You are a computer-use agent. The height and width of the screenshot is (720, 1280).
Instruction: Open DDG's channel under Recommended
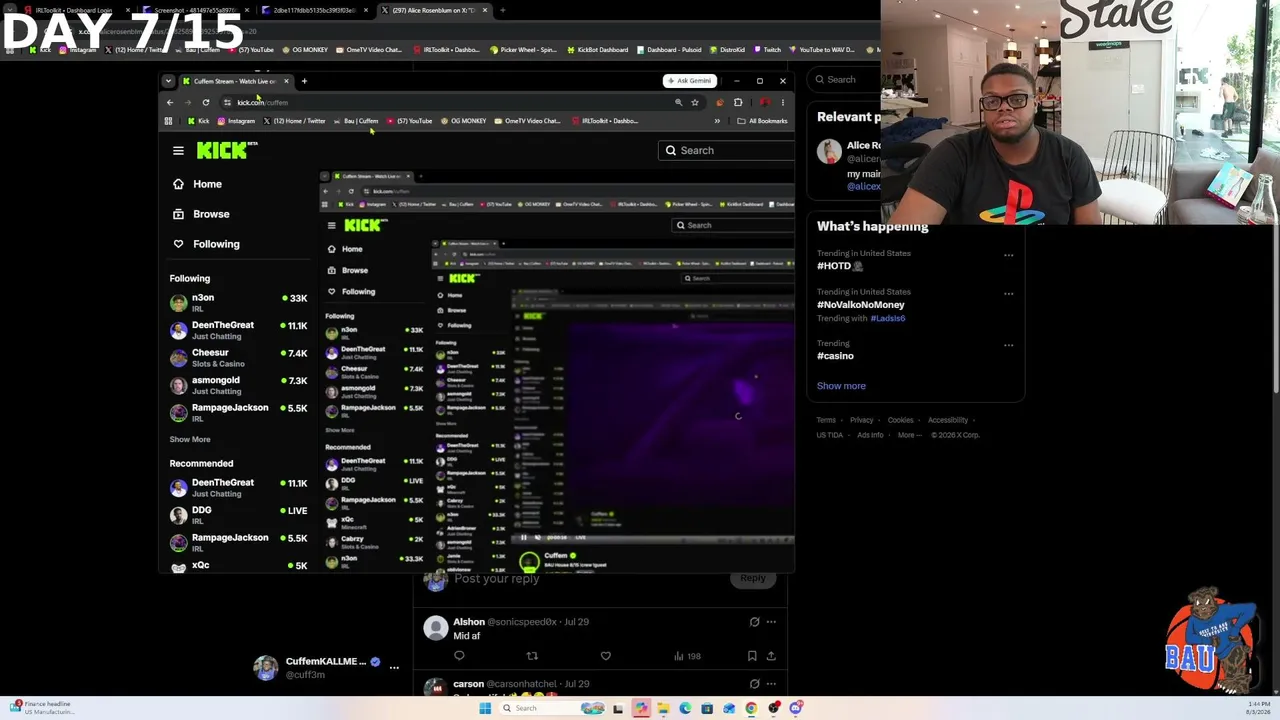[238, 515]
